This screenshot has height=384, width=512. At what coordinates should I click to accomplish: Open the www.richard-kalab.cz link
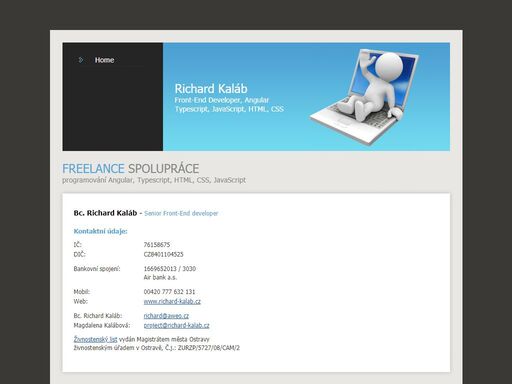coord(172,301)
